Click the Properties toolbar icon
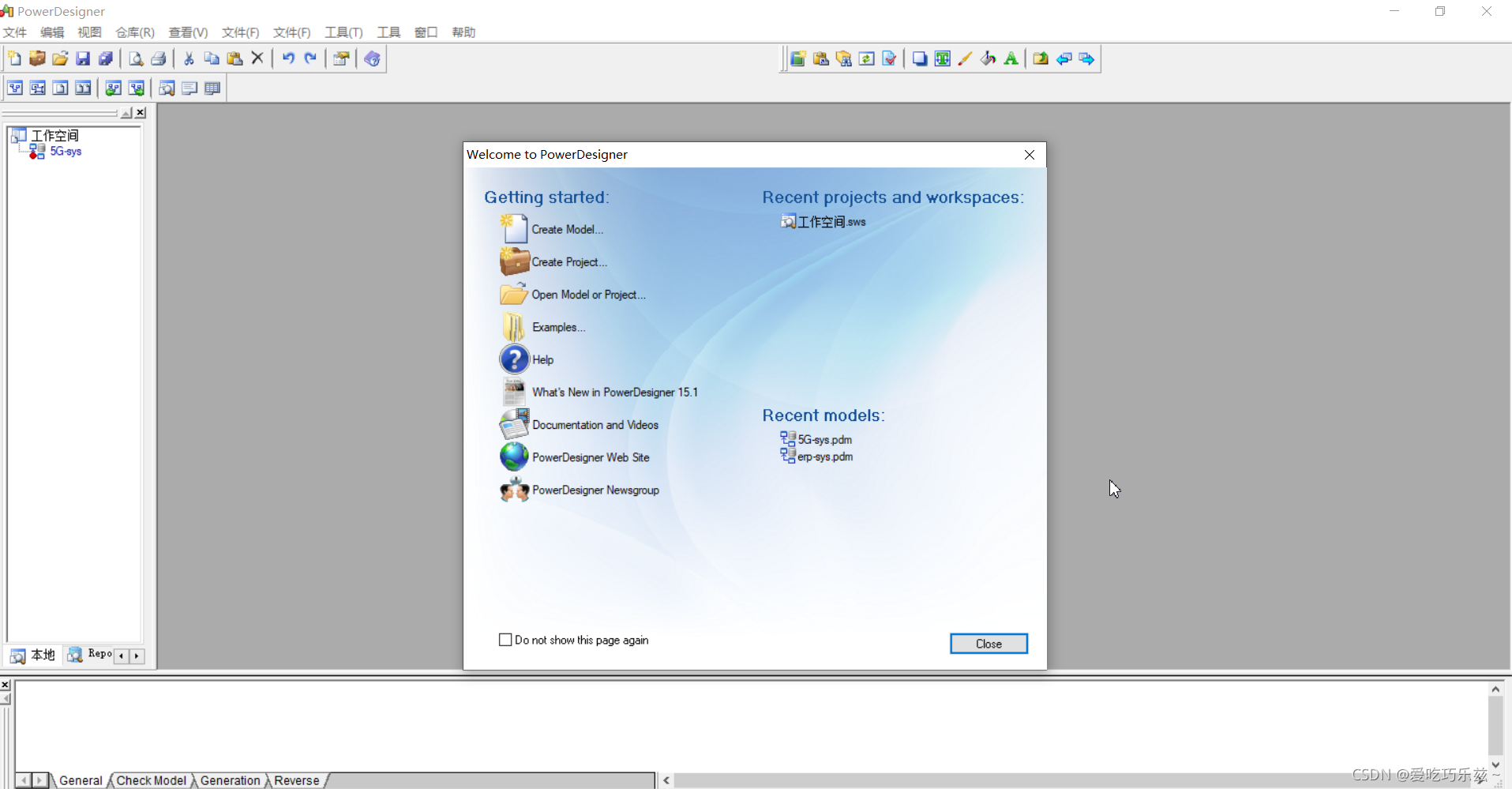This screenshot has height=789, width=1512. (x=341, y=58)
